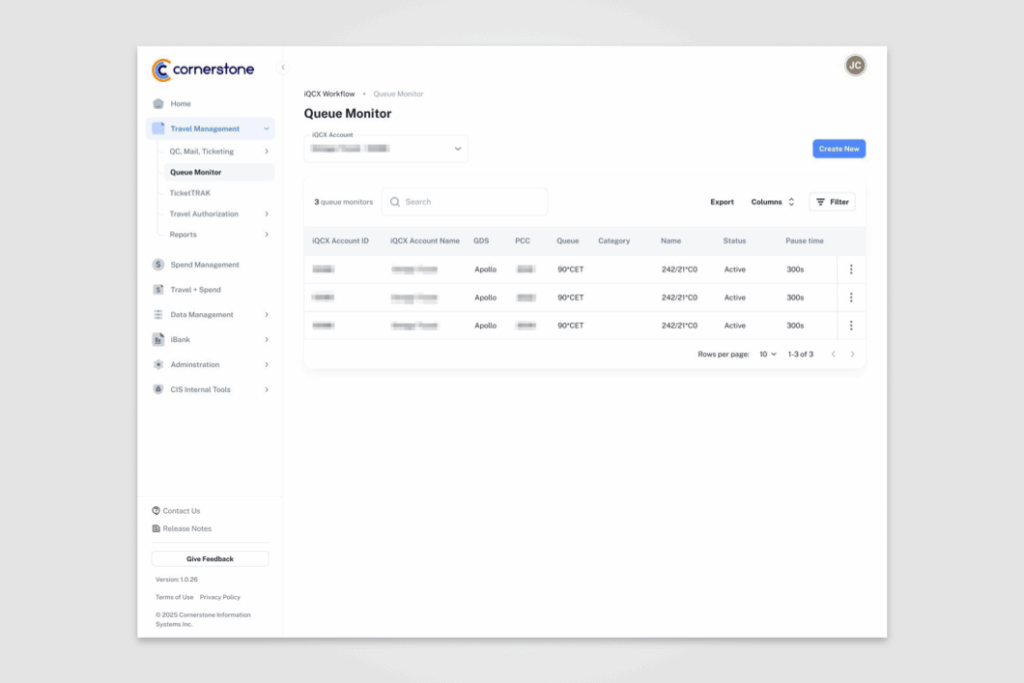Collapse the Travel Management section
The height and width of the screenshot is (683, 1024).
pyautogui.click(x=266, y=129)
